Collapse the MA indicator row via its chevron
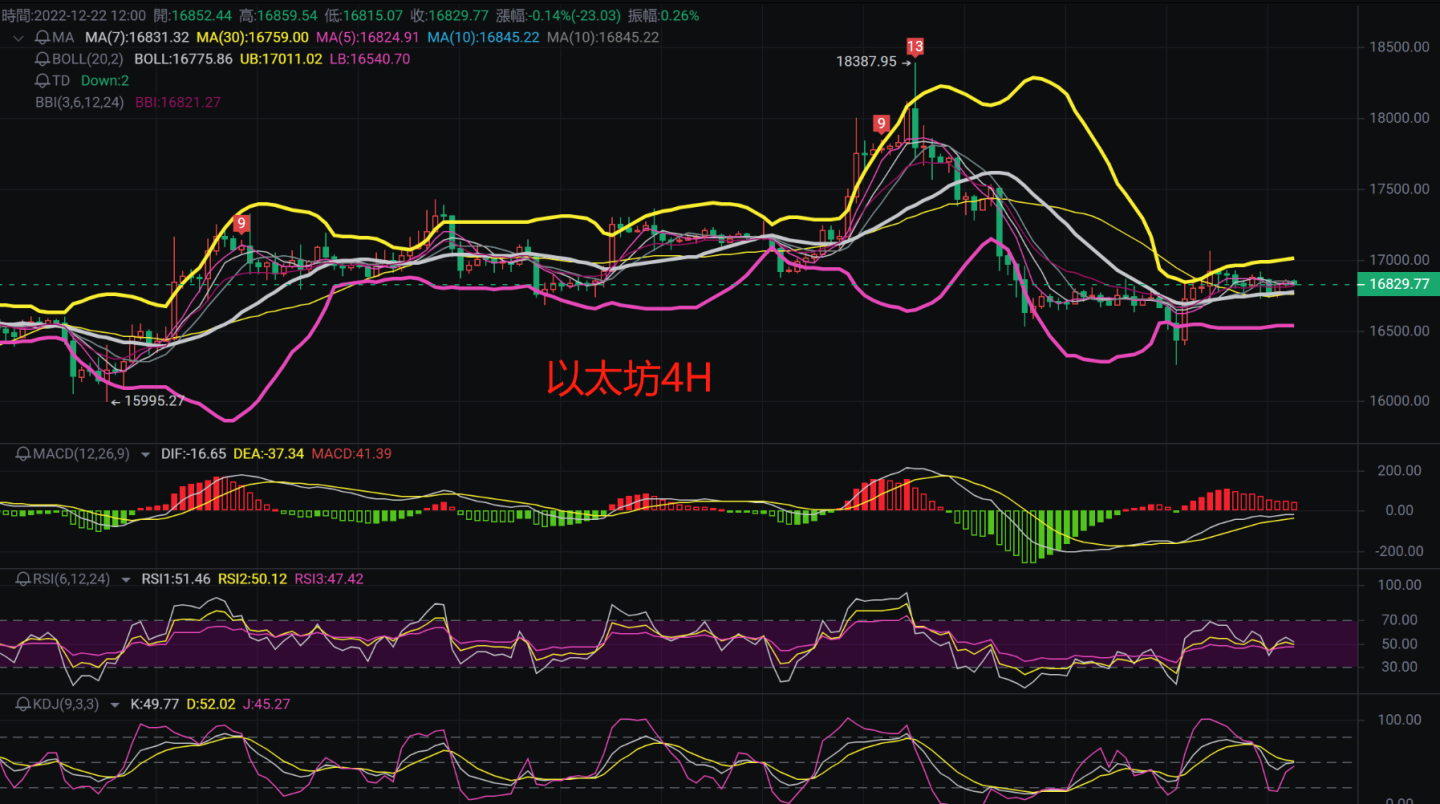The width and height of the screenshot is (1440, 804). point(17,36)
